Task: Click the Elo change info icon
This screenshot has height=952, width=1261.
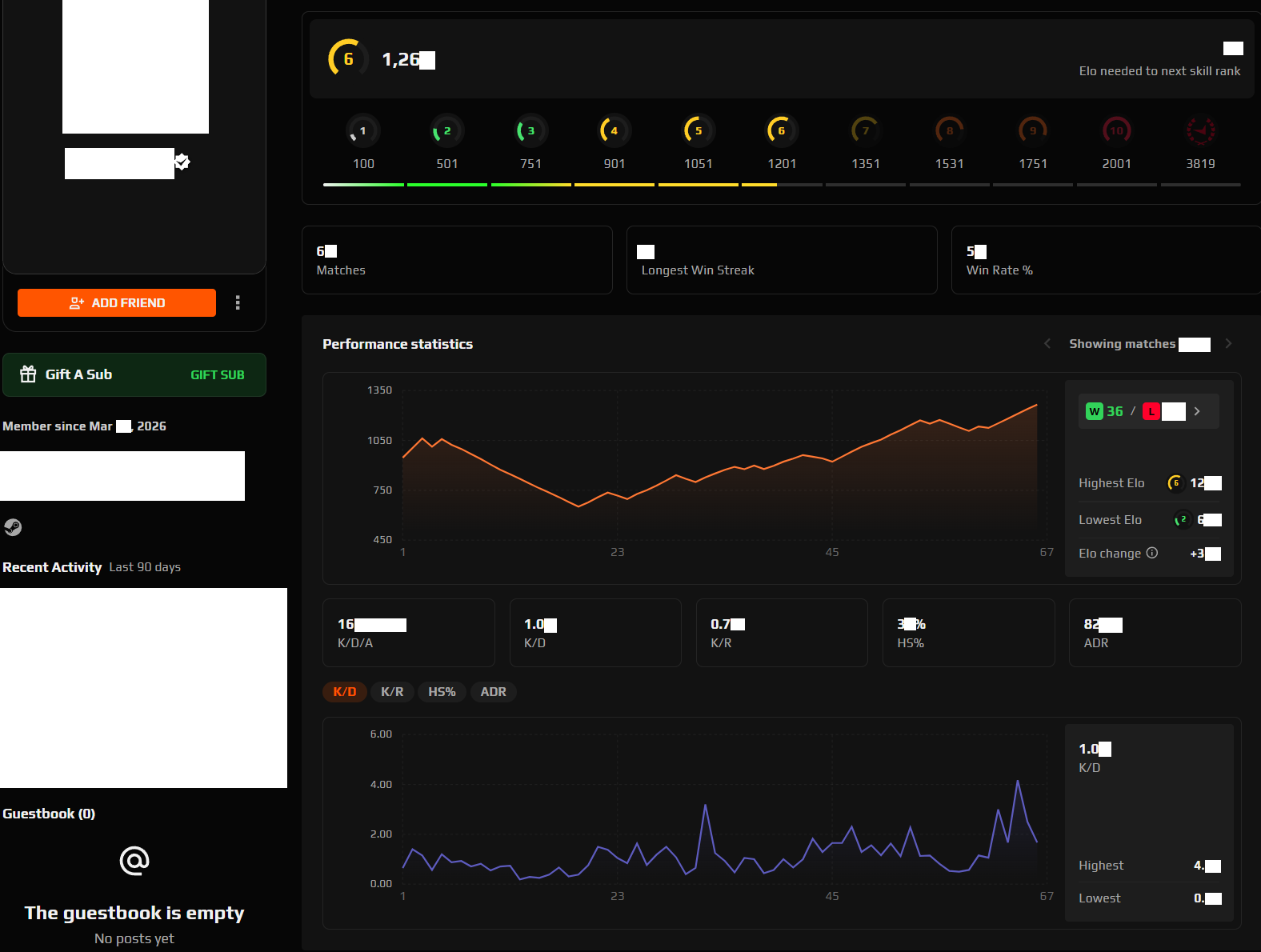Action: tap(1151, 553)
